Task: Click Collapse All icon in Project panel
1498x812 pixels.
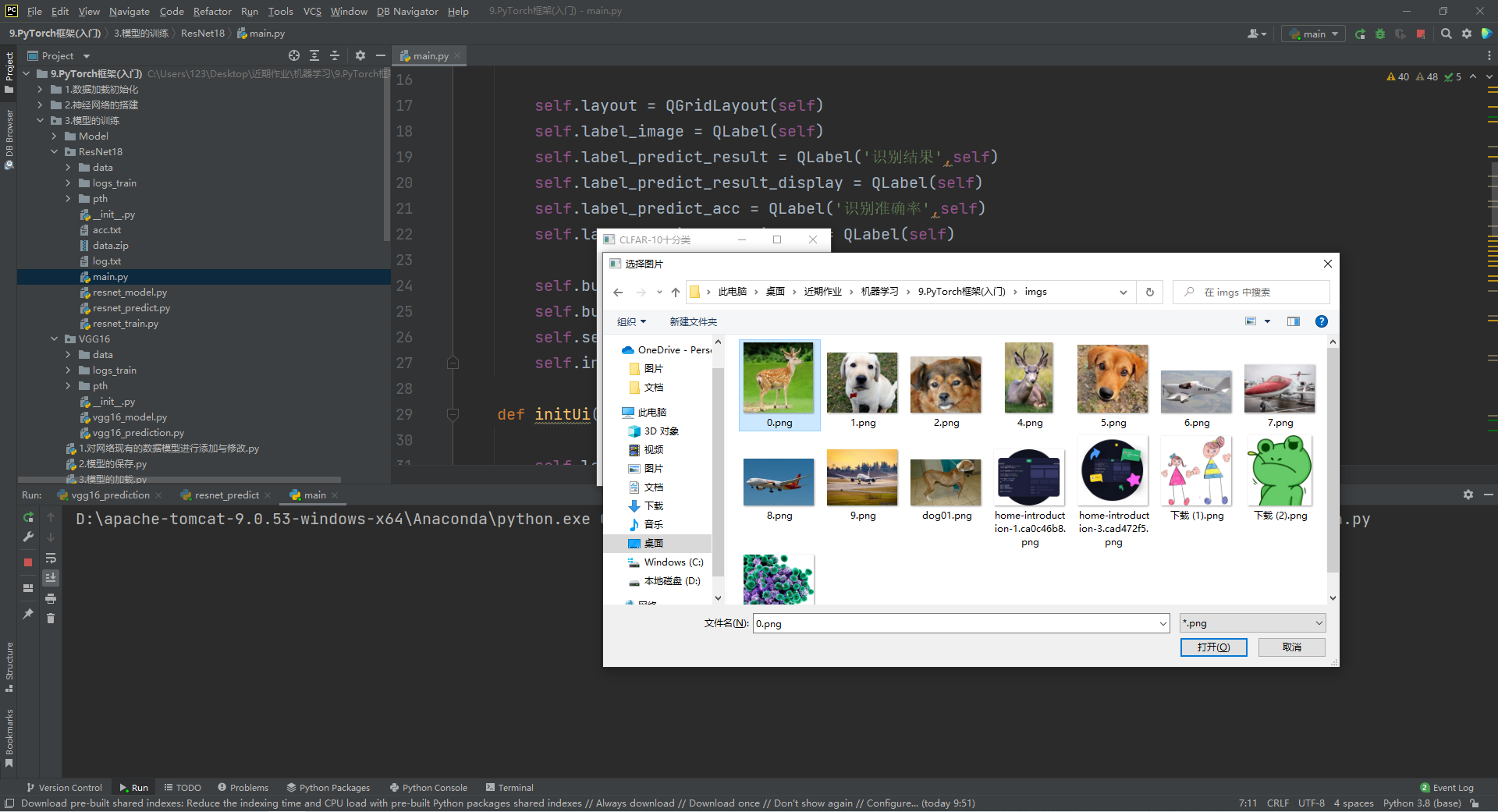Action: coord(335,55)
